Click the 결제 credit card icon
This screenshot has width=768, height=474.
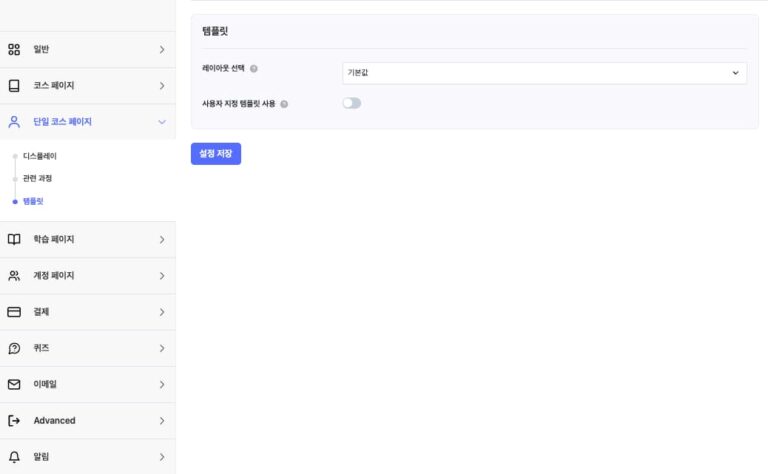14,312
